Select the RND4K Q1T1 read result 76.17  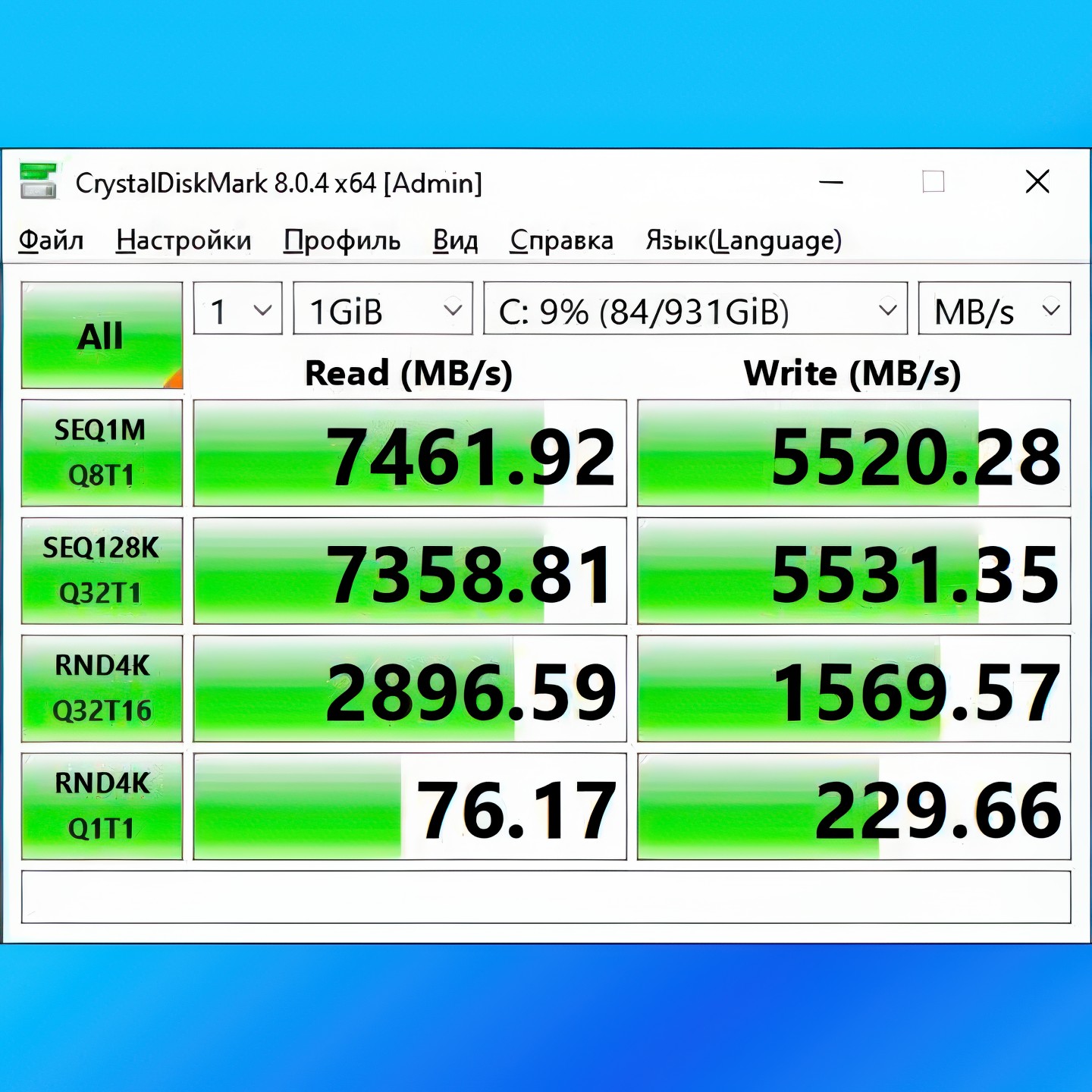pos(410,806)
